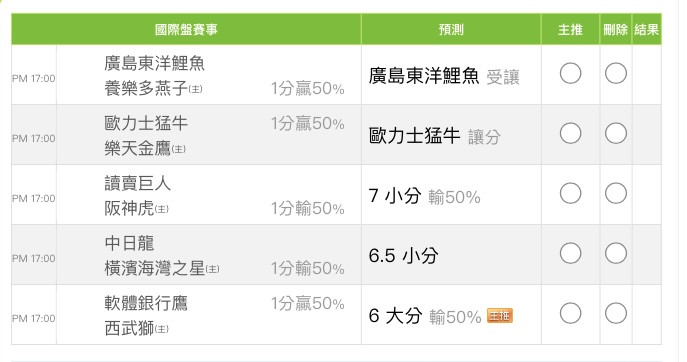
Task: Select 主推 radio for 歐力士猛牛 game
Action: 570,133
